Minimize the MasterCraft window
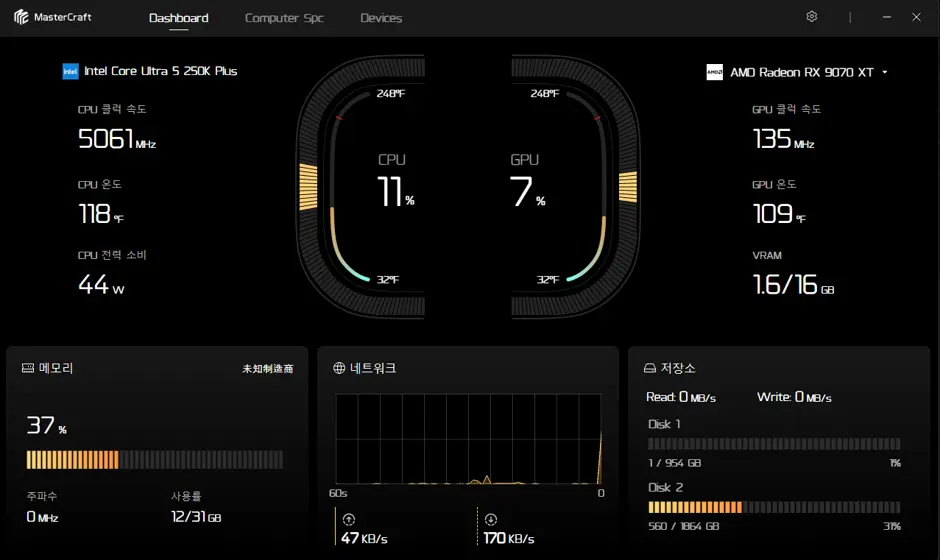Screen dimensions: 940x560 (887, 17)
